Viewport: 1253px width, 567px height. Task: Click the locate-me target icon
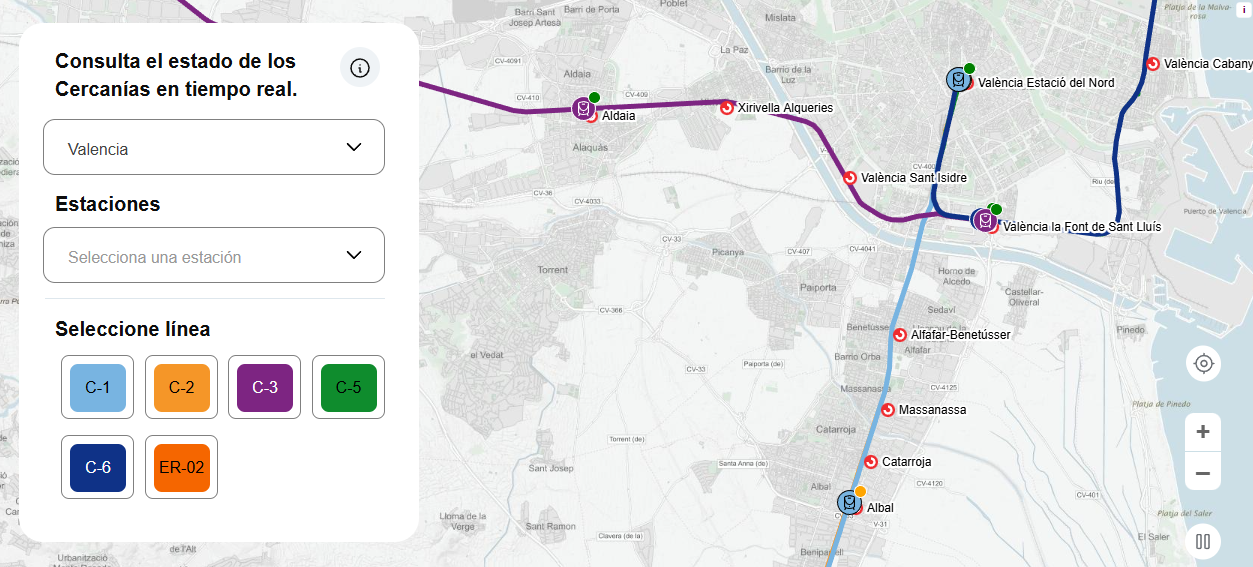1203,363
